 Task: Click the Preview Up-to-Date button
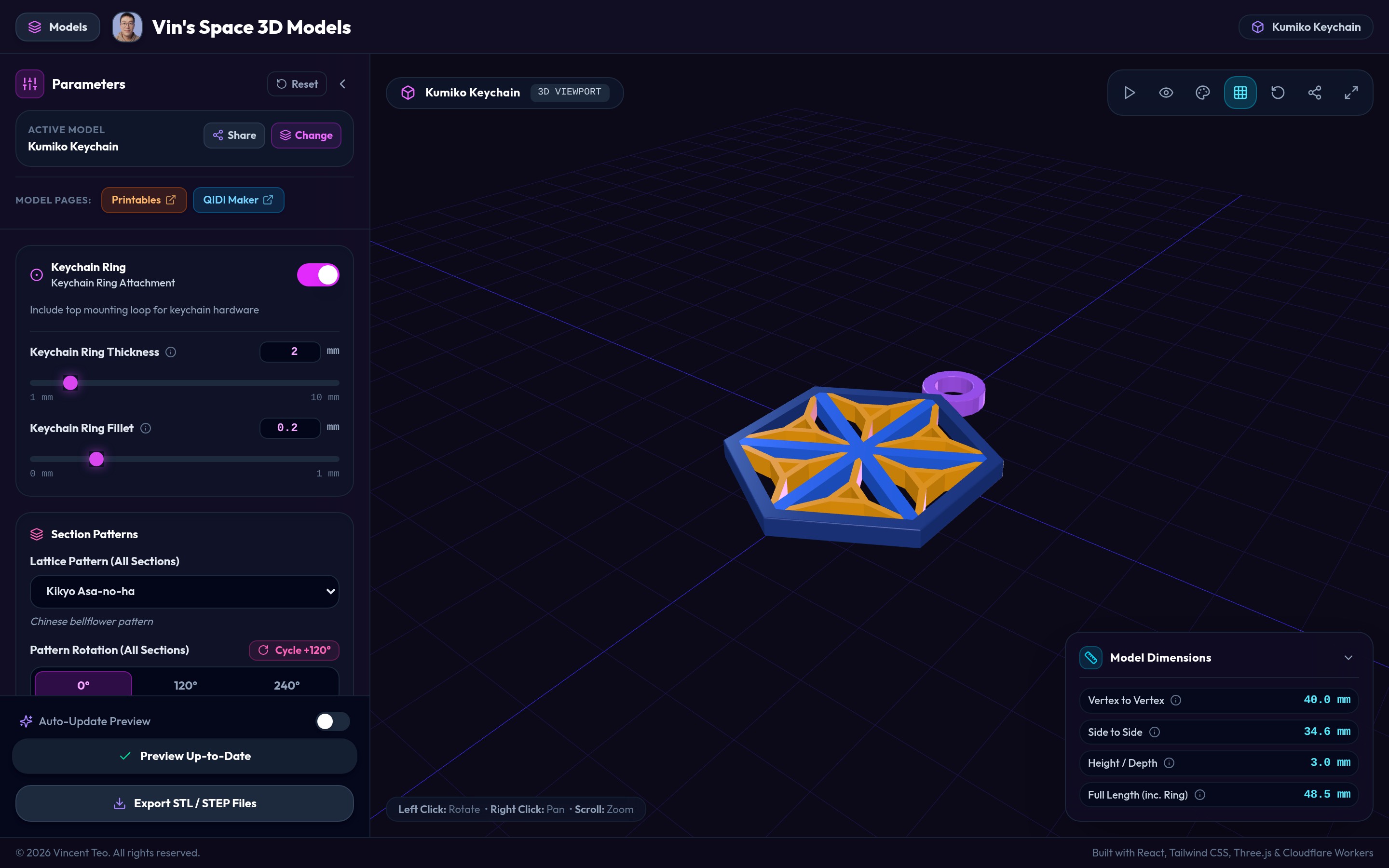click(x=184, y=756)
